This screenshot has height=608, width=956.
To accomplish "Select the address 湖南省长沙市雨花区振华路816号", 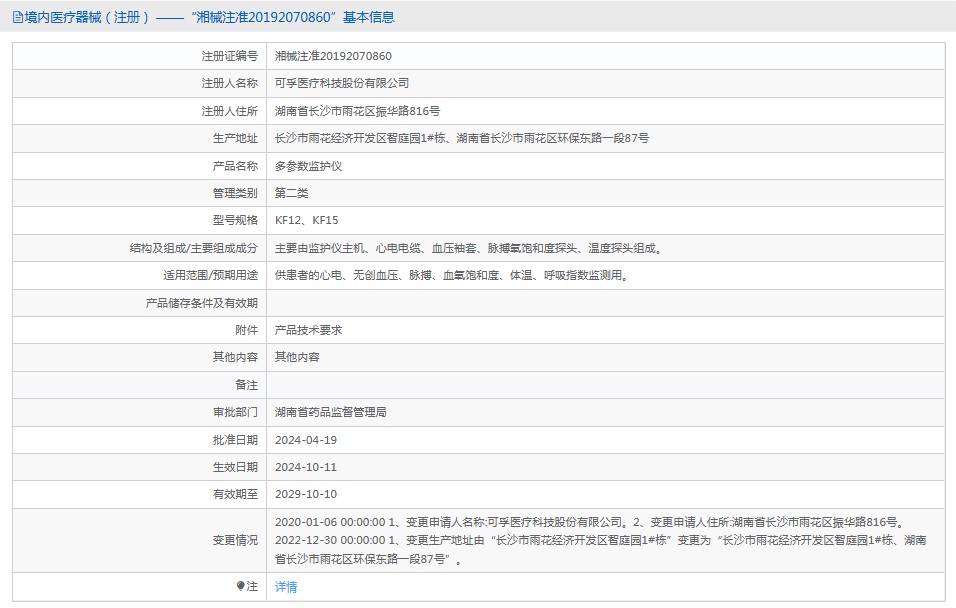I will click(x=357, y=111).
